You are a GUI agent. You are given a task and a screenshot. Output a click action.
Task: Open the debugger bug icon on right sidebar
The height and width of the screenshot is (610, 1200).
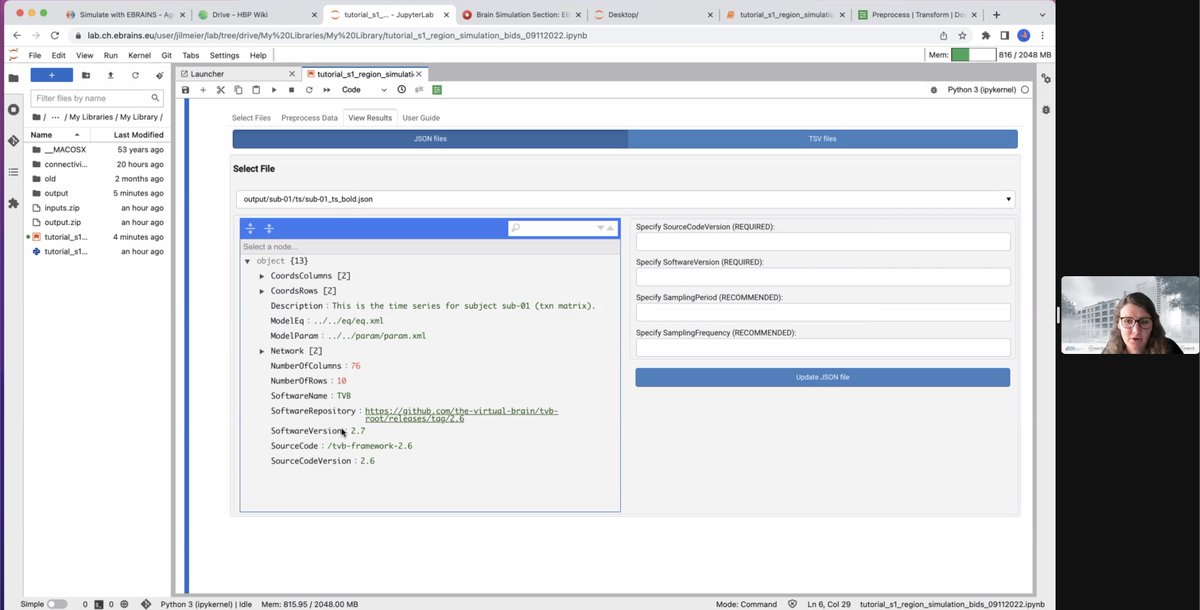pyautogui.click(x=1046, y=109)
